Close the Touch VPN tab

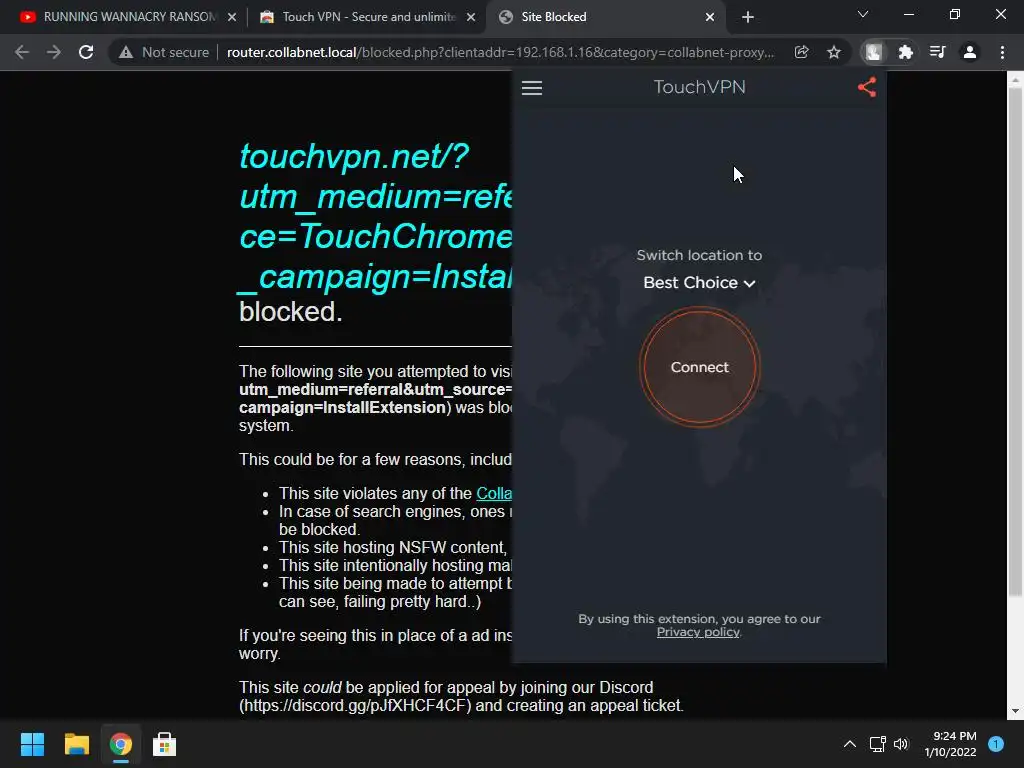click(471, 18)
